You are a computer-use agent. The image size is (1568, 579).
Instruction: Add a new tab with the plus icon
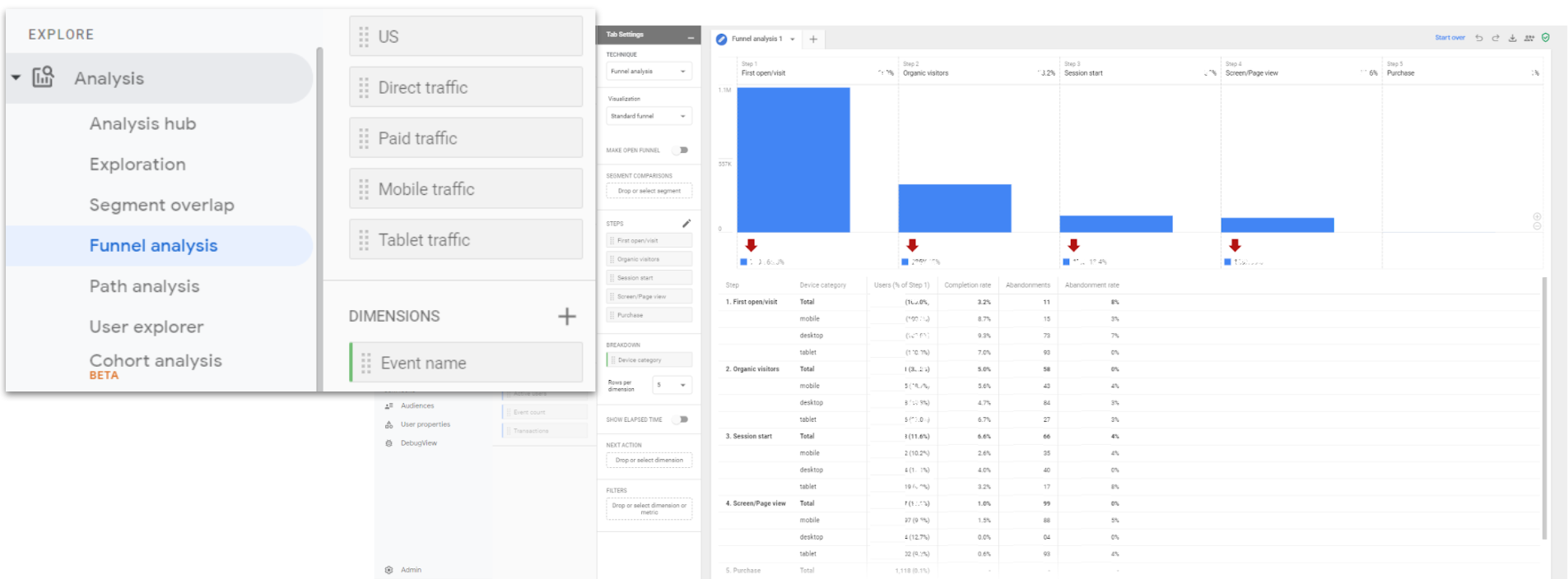[813, 39]
